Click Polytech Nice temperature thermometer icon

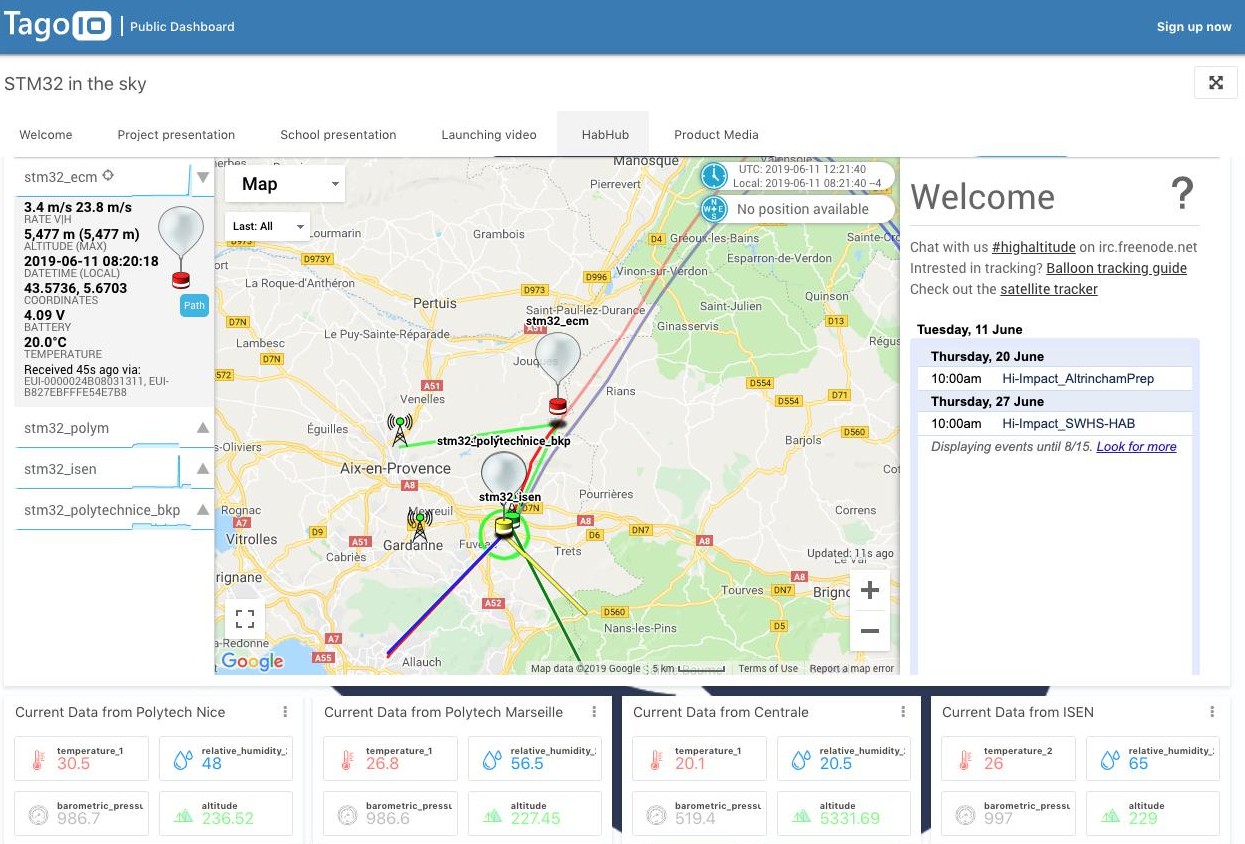(37, 759)
